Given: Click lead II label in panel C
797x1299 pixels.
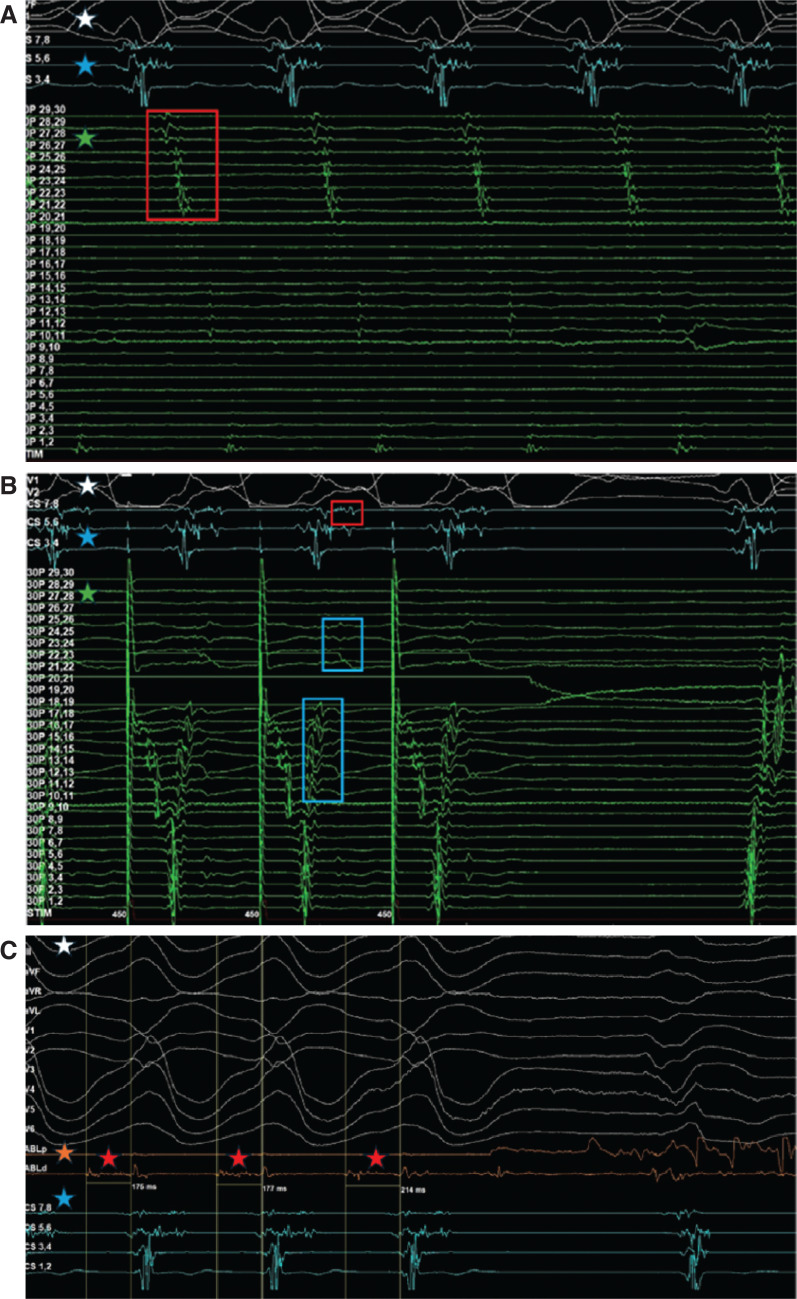Looking at the screenshot, I should 31,951.
